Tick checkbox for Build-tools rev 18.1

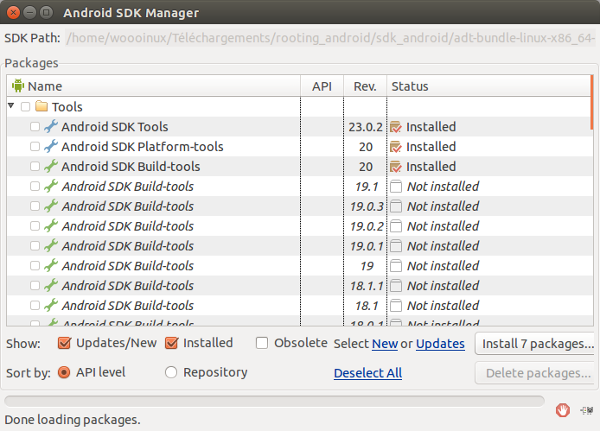(x=35, y=305)
